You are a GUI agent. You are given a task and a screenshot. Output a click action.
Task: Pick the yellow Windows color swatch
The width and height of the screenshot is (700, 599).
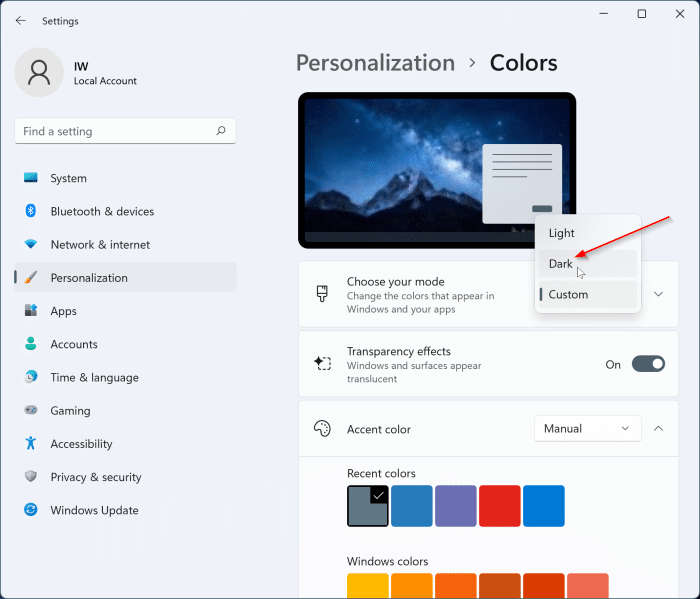tap(367, 586)
